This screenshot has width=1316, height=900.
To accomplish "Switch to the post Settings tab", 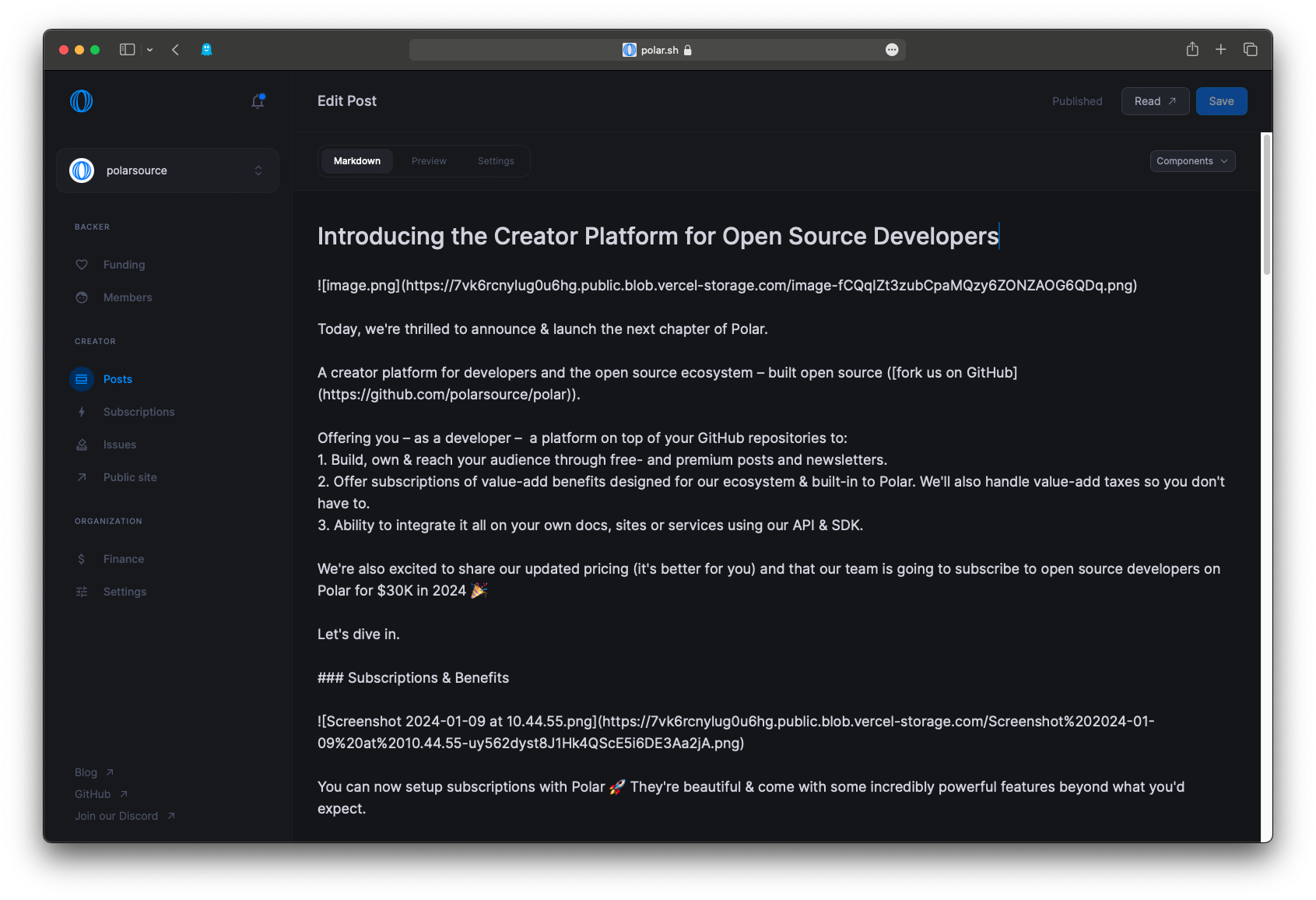I will tap(496, 161).
